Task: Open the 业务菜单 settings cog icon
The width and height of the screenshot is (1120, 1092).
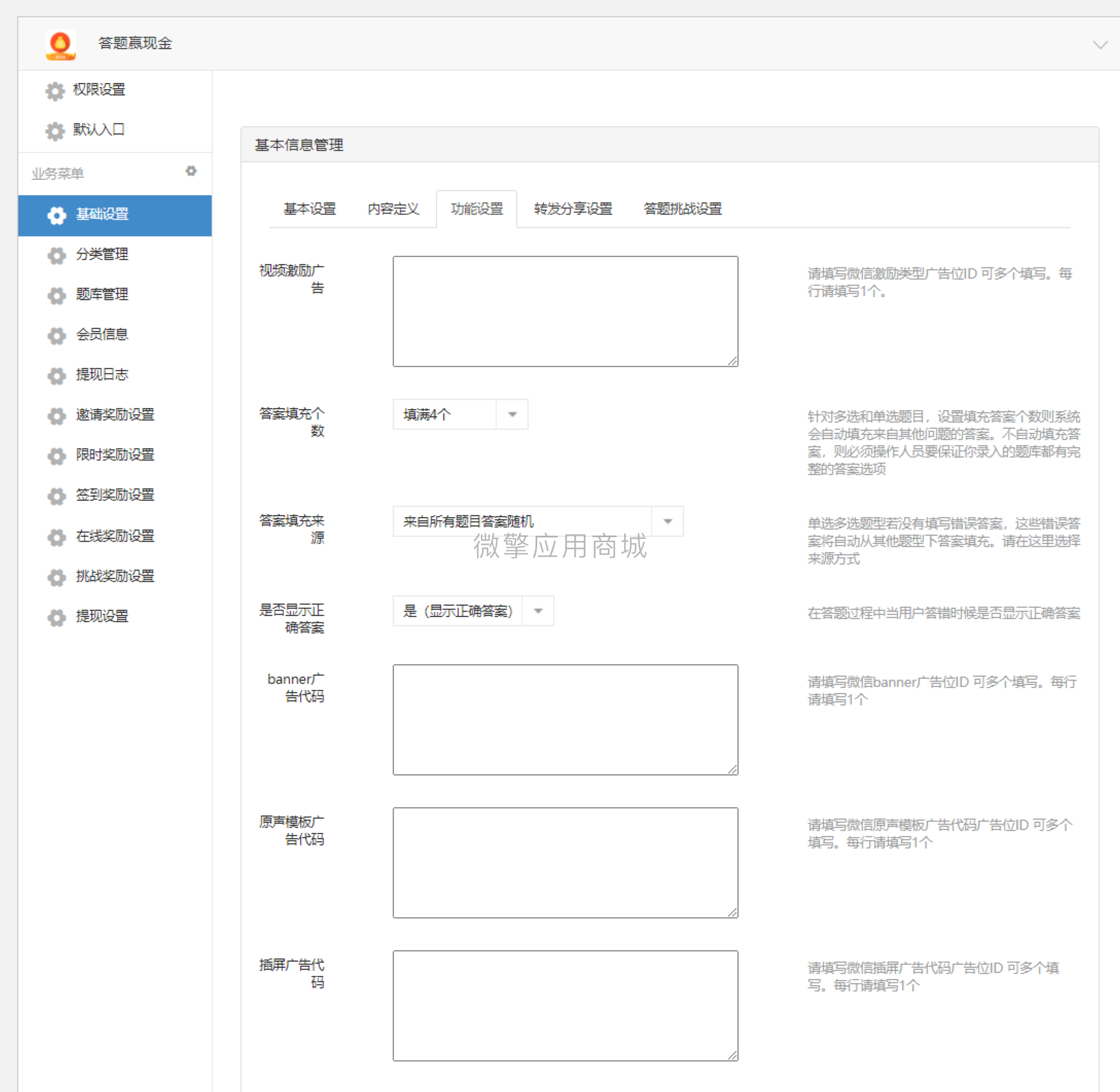Action: click(x=191, y=171)
